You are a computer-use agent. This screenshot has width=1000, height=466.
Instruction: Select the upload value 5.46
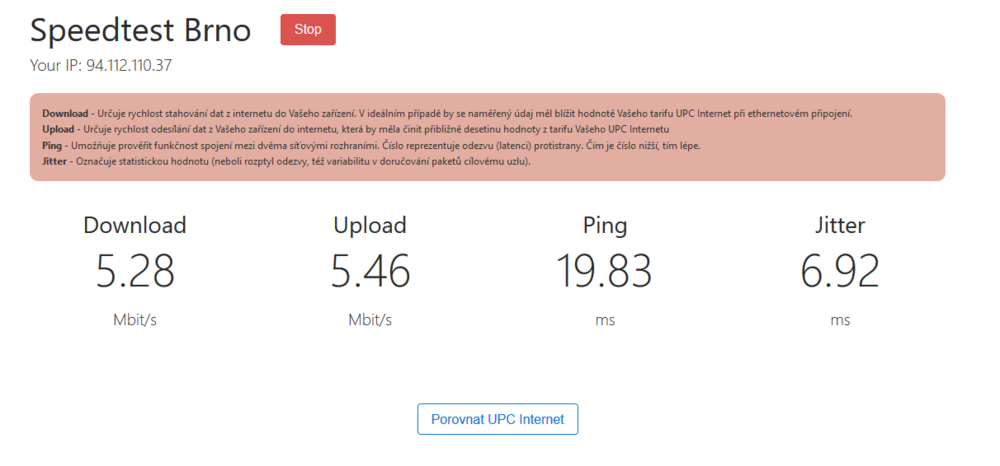tap(370, 271)
